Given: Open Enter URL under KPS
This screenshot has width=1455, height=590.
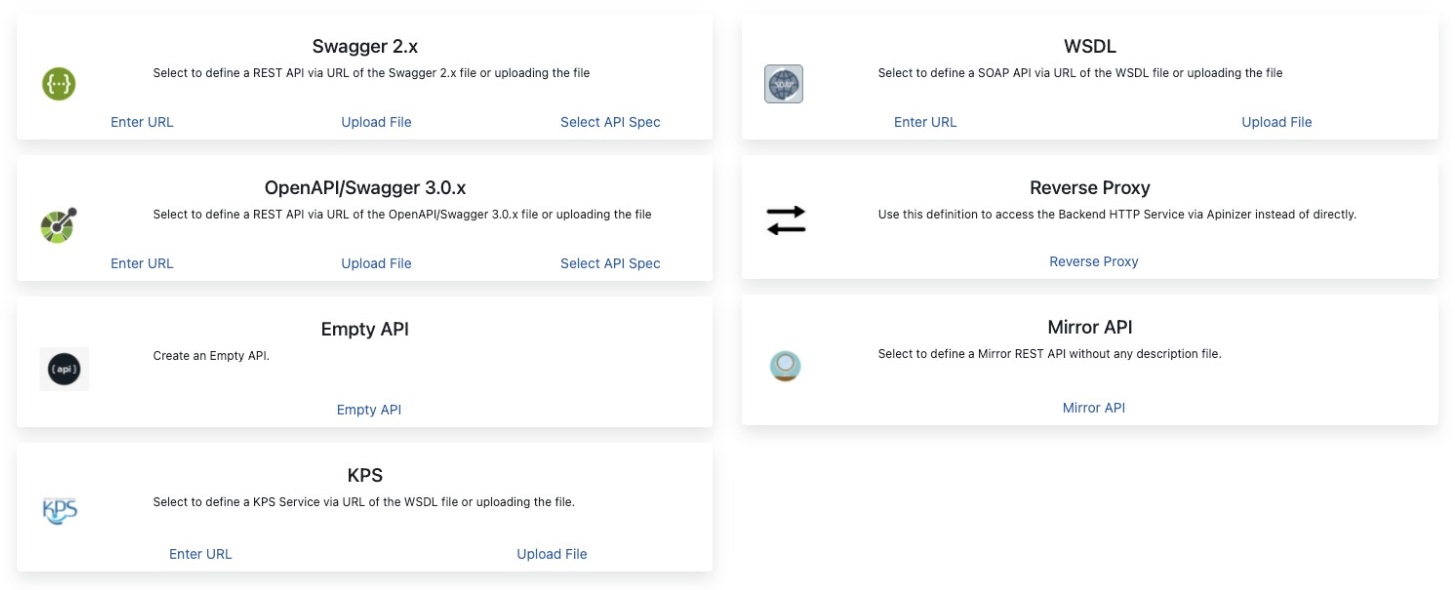Looking at the screenshot, I should [200, 553].
